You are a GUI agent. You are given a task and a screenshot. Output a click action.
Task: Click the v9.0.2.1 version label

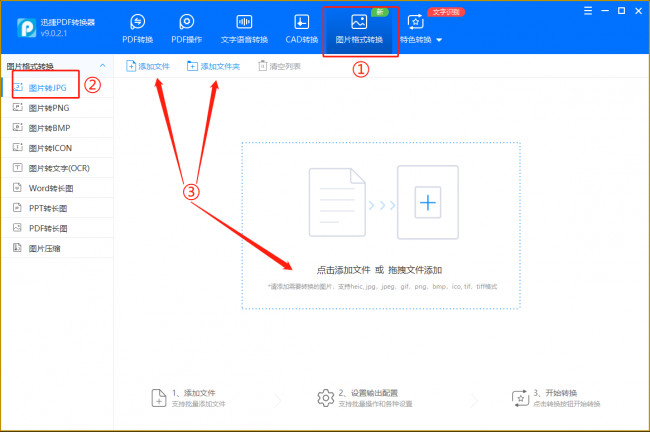coord(54,33)
